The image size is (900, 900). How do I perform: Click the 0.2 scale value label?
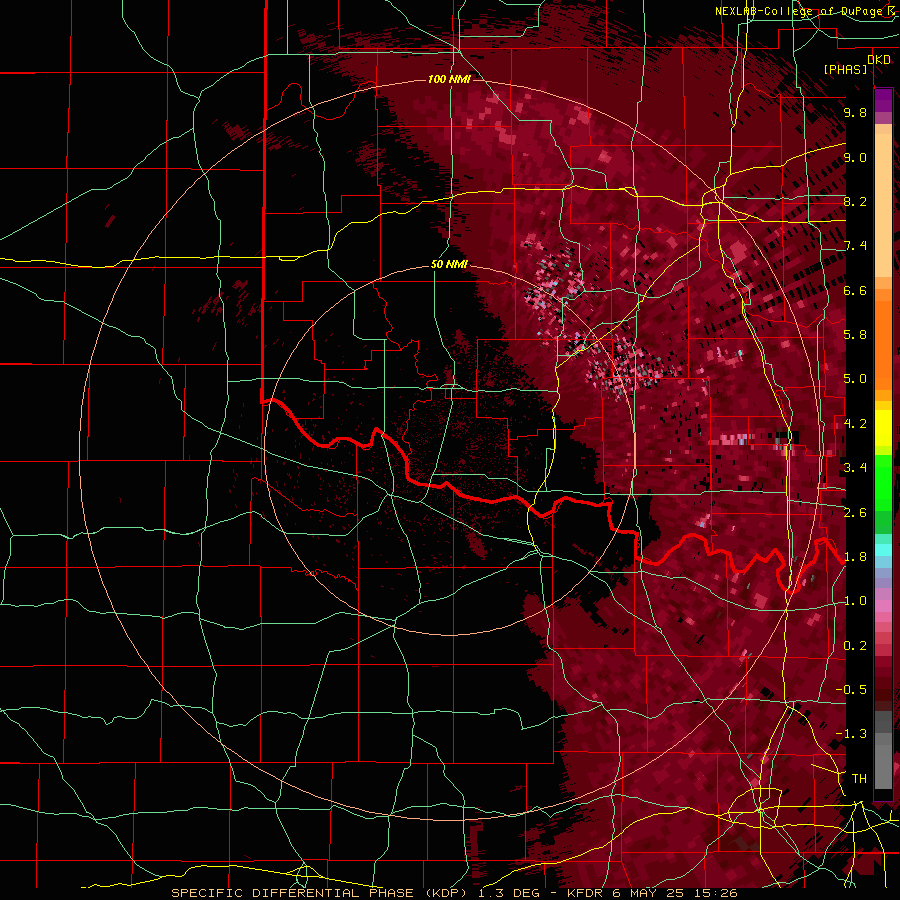click(855, 646)
